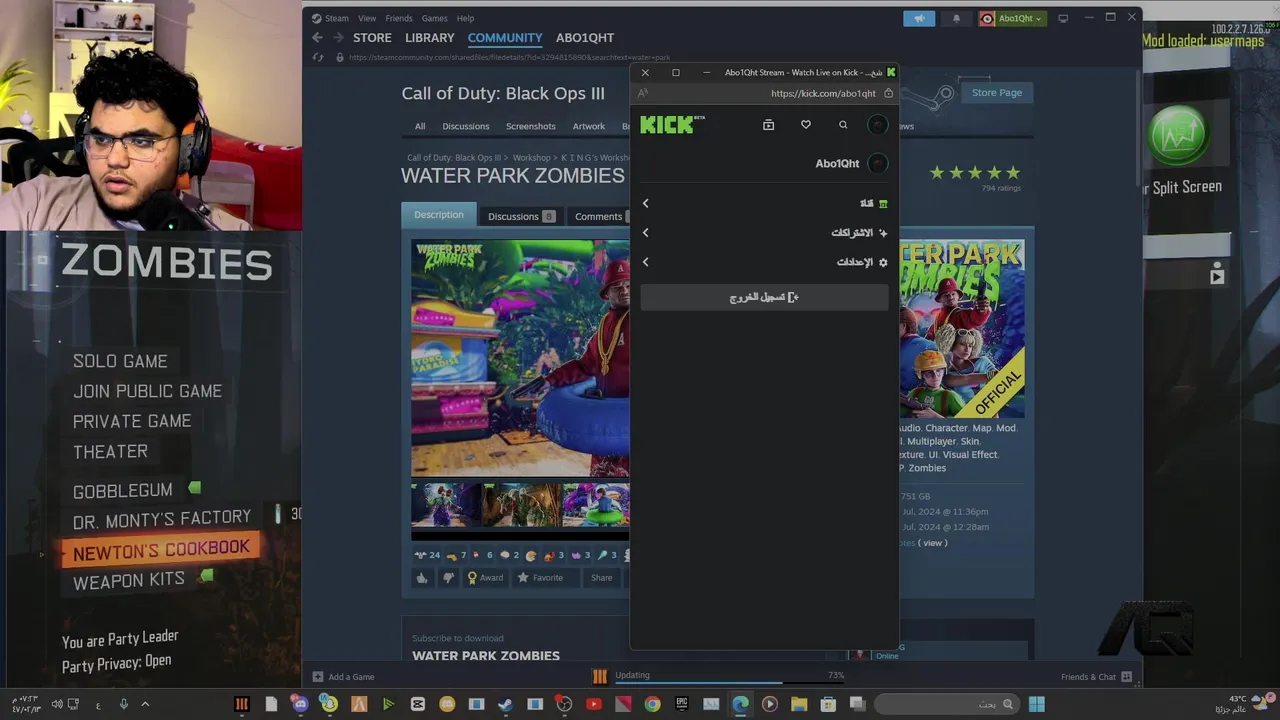This screenshot has height=720, width=1280.
Task: Select the lazy river tube thumbnail
Action: click(x=596, y=505)
